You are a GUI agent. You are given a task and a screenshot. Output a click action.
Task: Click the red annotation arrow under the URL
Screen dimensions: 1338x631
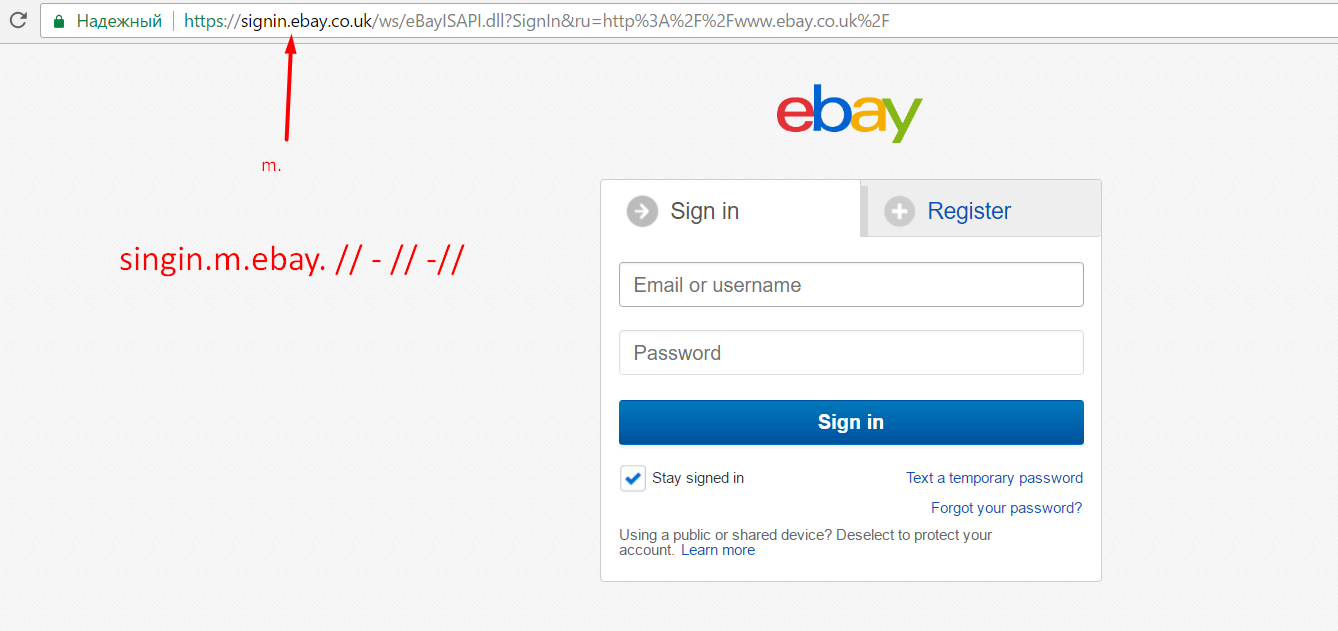[x=289, y=88]
